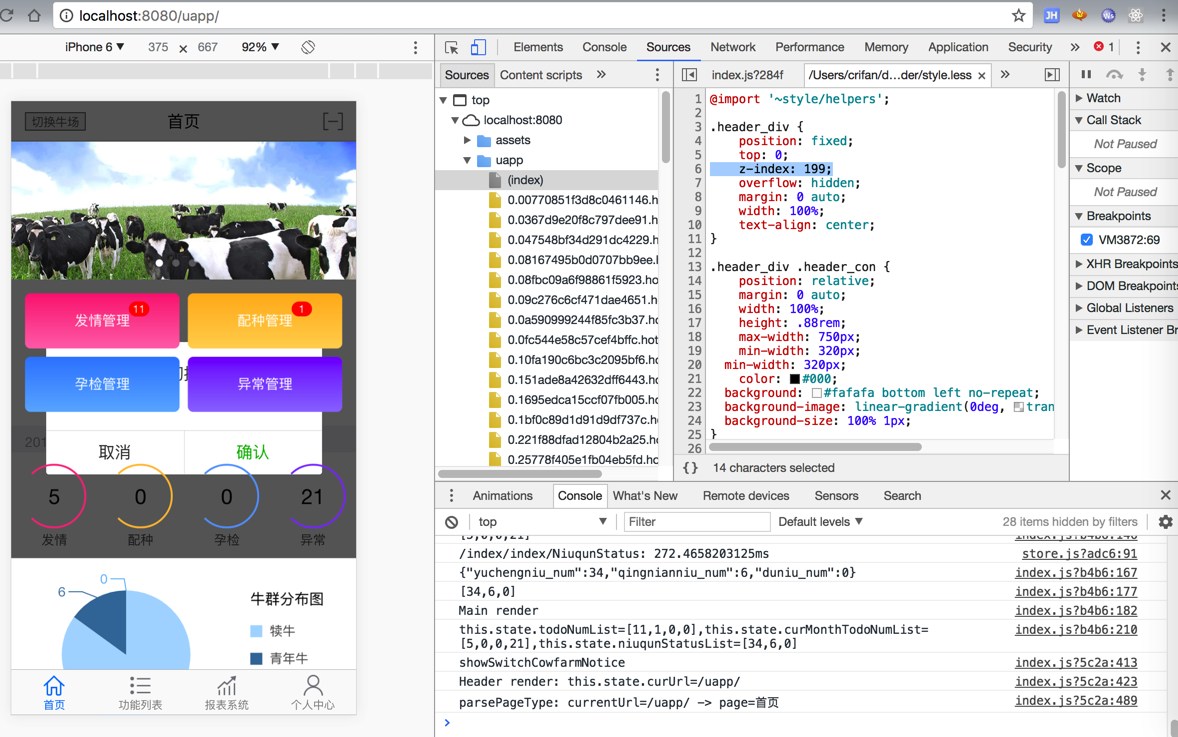The height and width of the screenshot is (737, 1178).
Task: Open the 92% zoom dropdown
Action: point(260,47)
